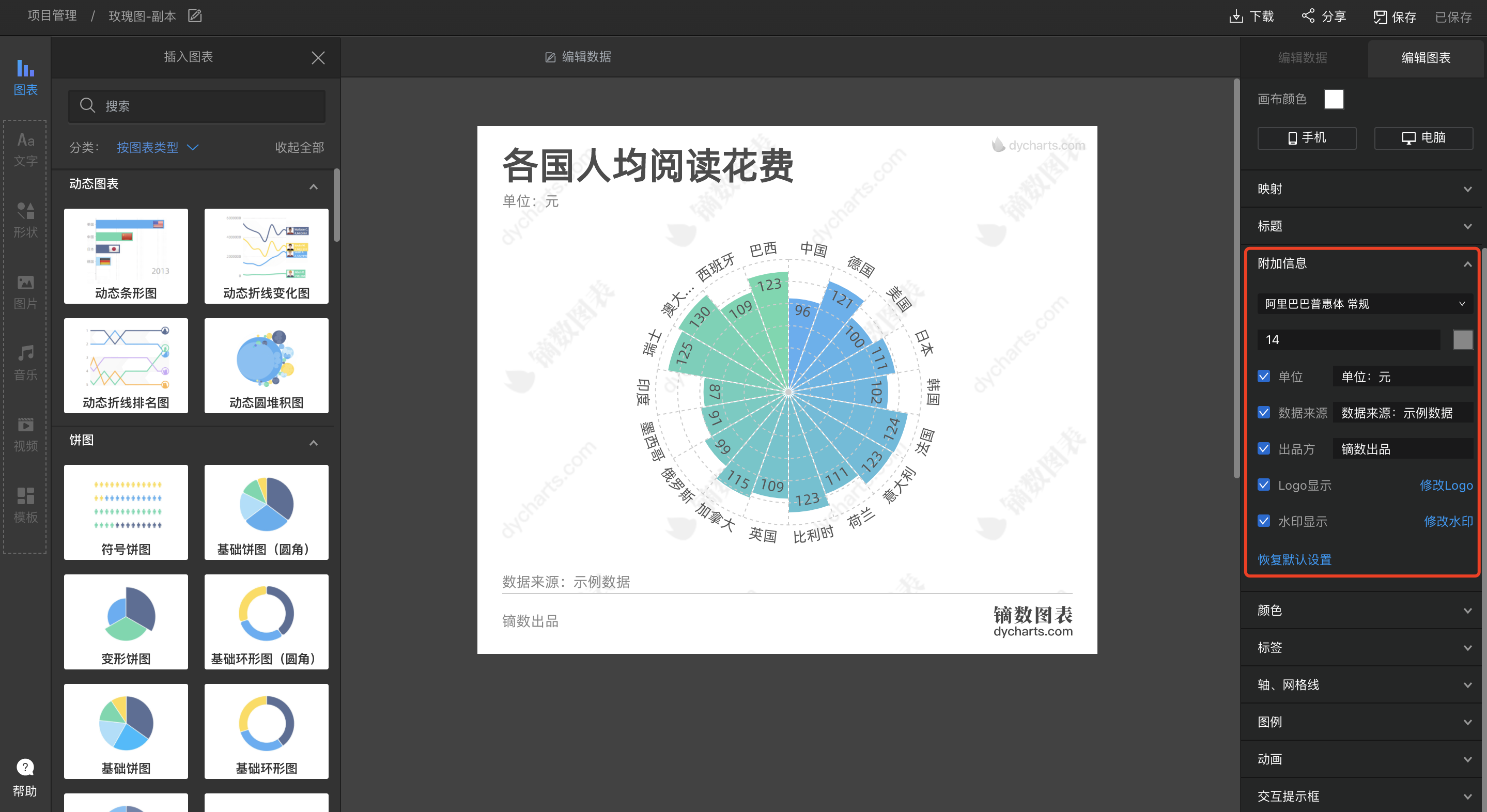
Task: Insert the 变形饼图 chart
Action: pyautogui.click(x=126, y=621)
